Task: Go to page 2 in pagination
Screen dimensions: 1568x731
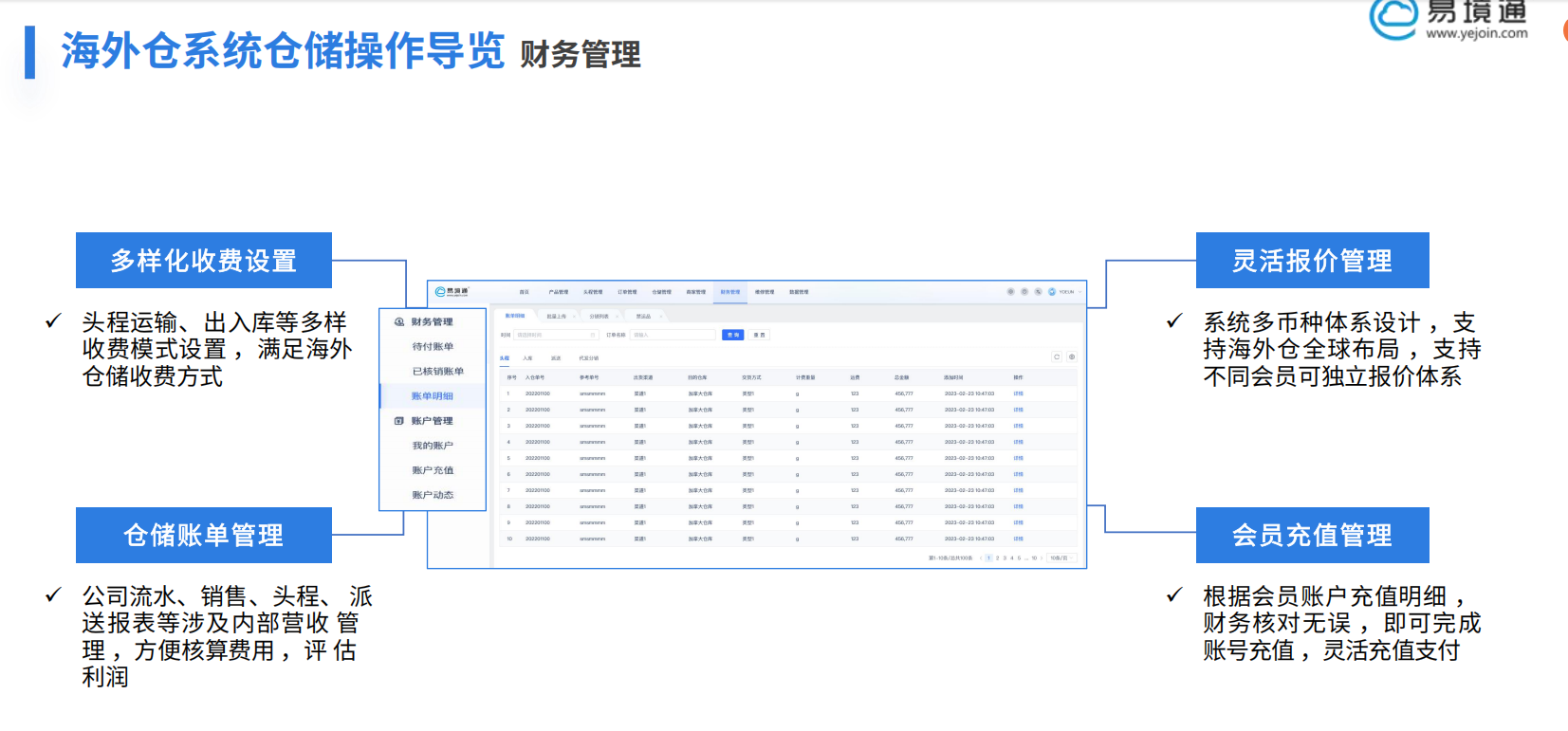Action: click(x=997, y=557)
